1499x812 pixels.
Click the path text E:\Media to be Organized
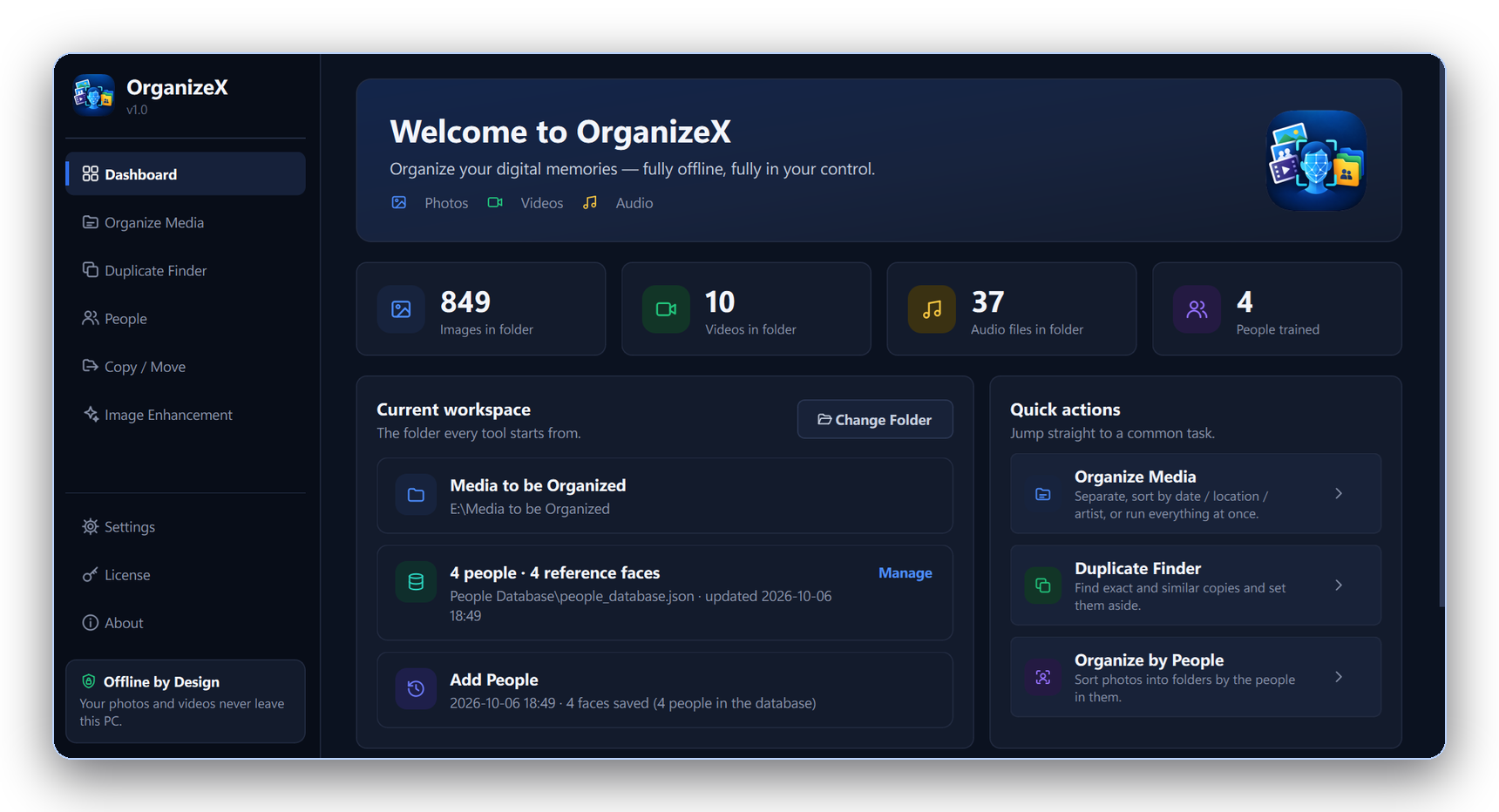[x=530, y=509]
